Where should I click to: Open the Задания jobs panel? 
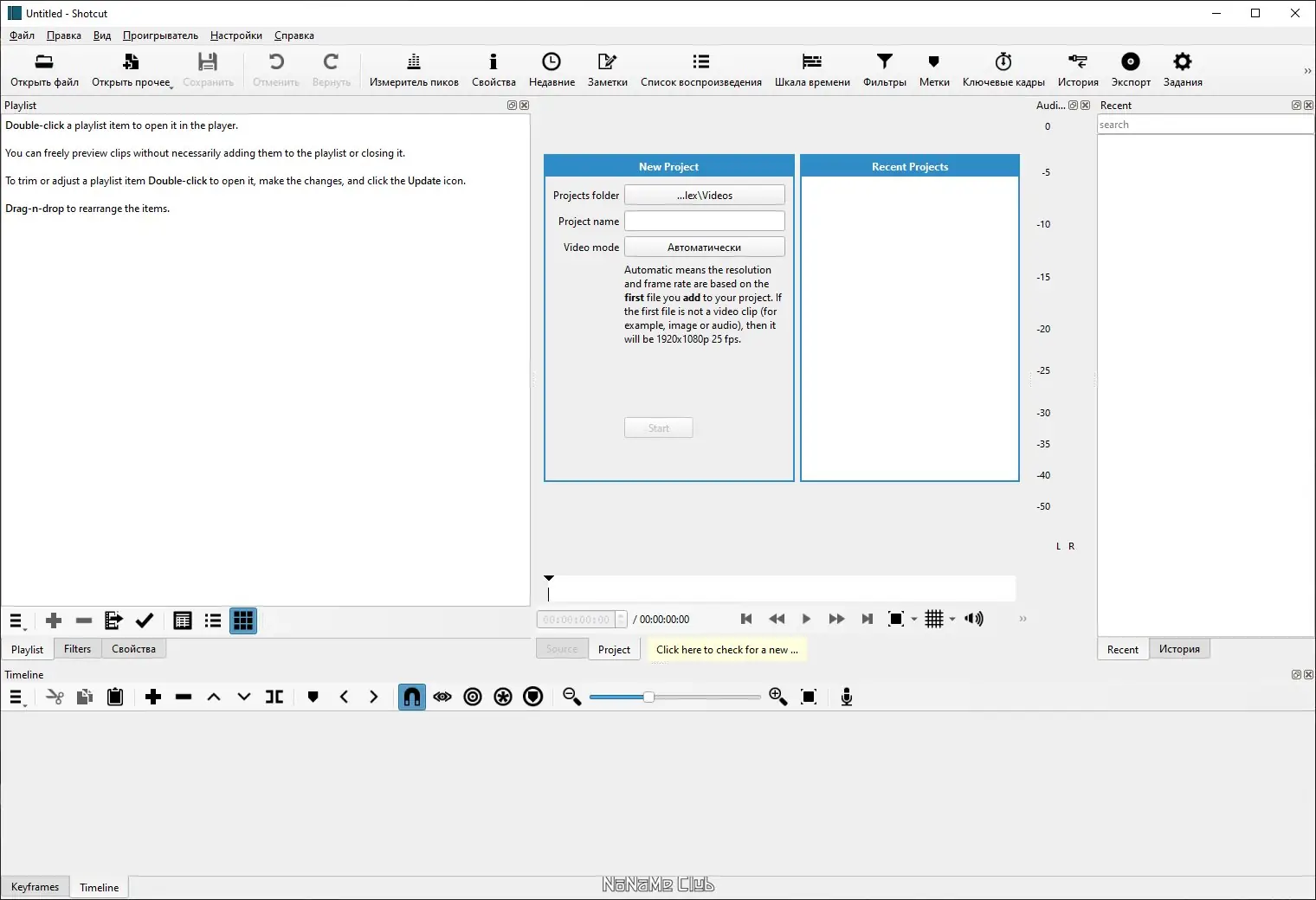pos(1183,71)
